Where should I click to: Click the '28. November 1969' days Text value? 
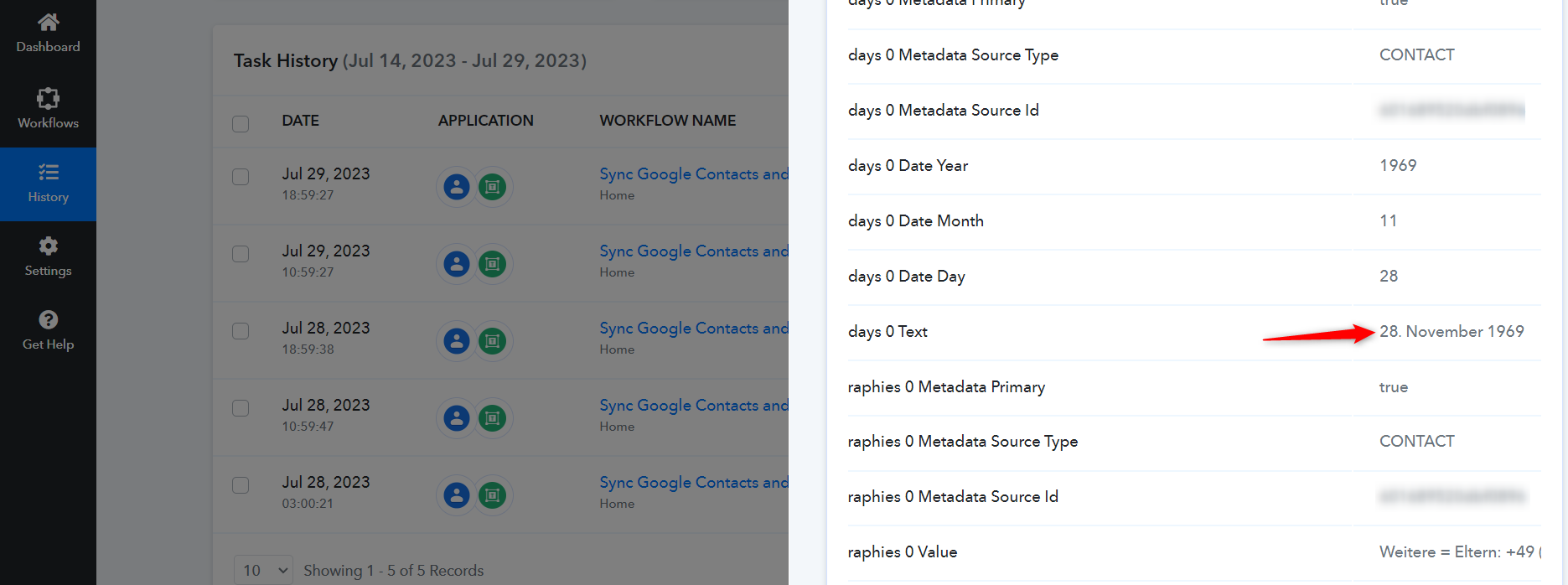click(x=1452, y=332)
